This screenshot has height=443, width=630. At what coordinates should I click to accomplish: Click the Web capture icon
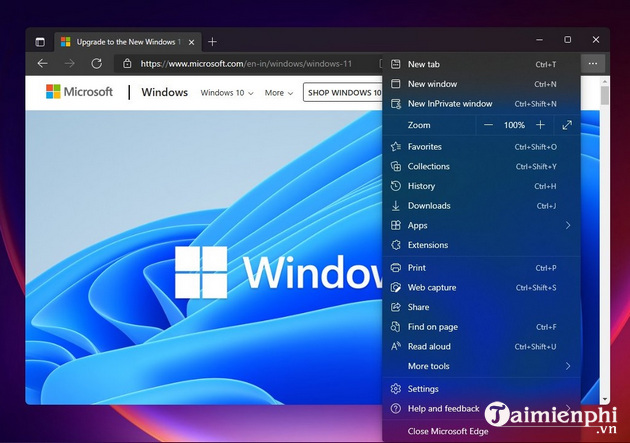point(396,288)
